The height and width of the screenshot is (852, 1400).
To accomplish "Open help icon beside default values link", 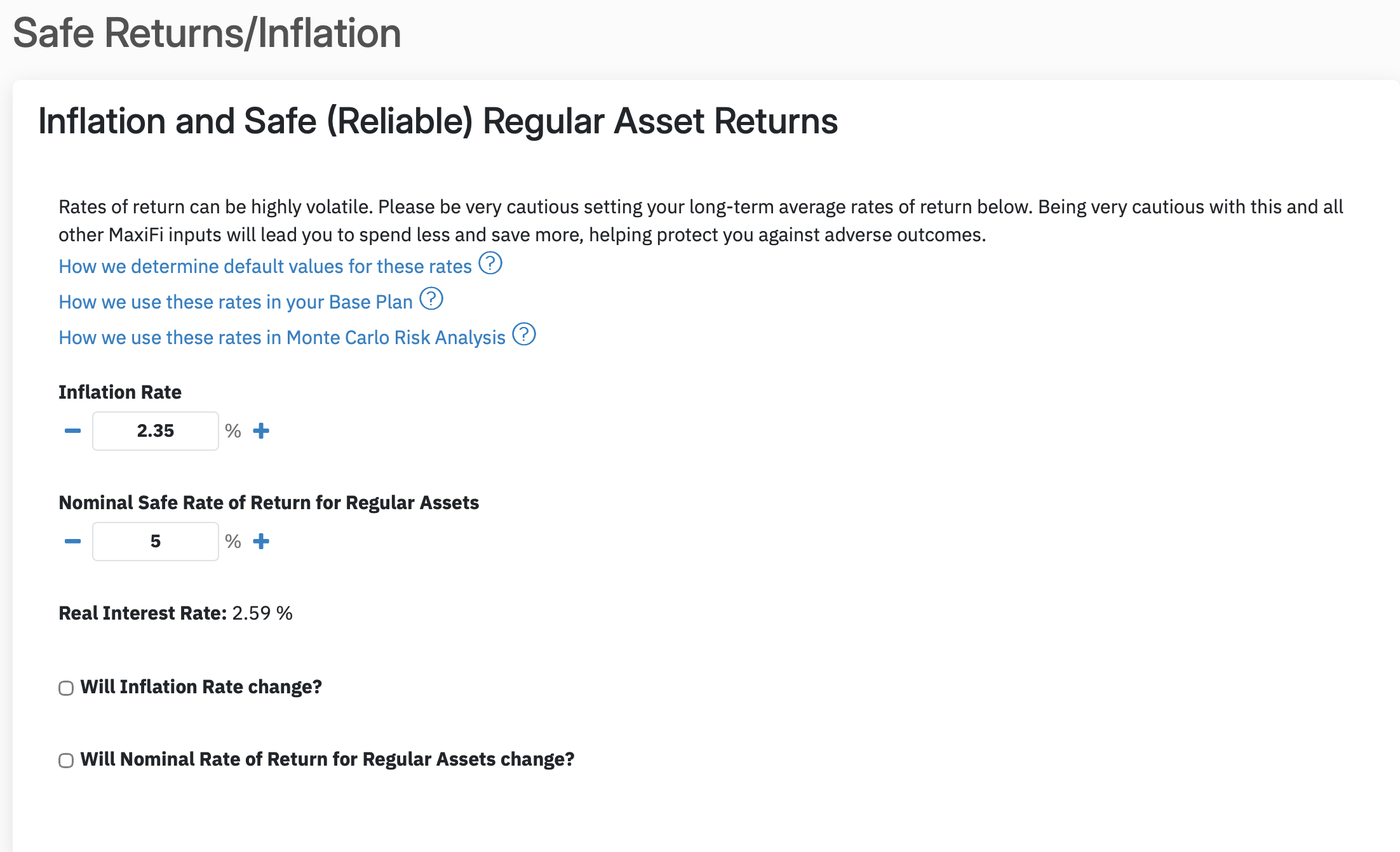I will (490, 263).
